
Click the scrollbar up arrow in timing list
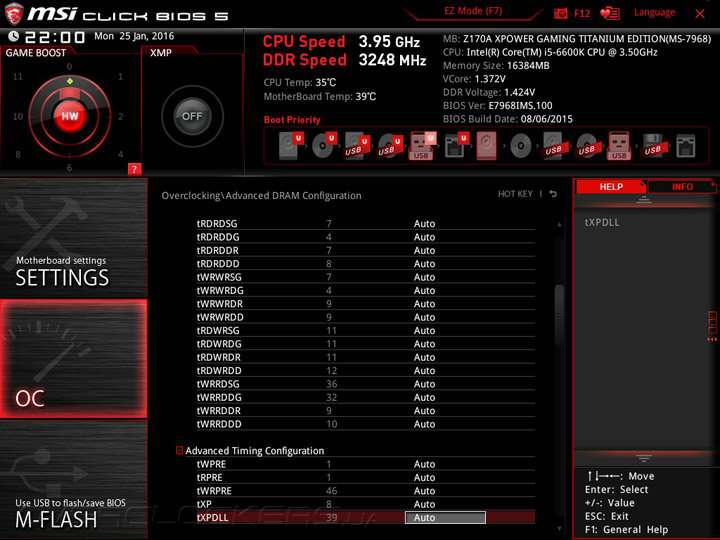point(559,225)
